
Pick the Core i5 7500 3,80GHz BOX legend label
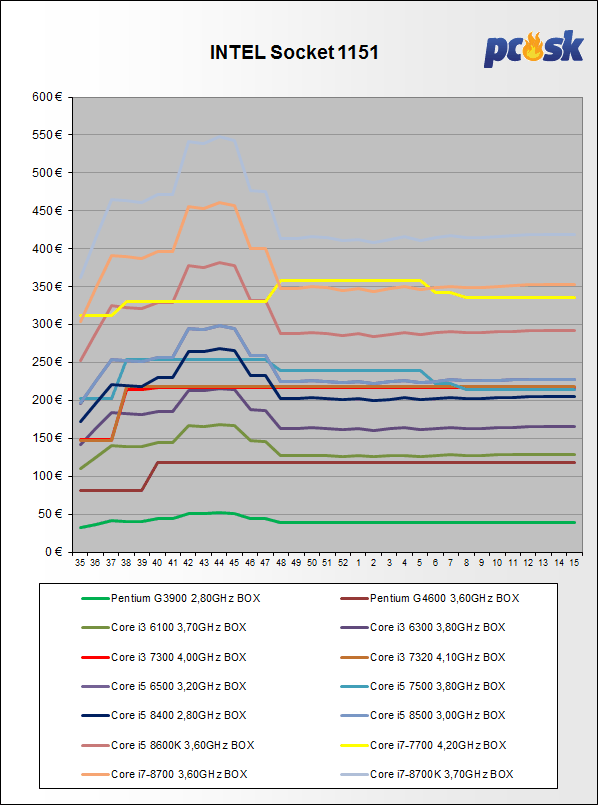point(438,686)
